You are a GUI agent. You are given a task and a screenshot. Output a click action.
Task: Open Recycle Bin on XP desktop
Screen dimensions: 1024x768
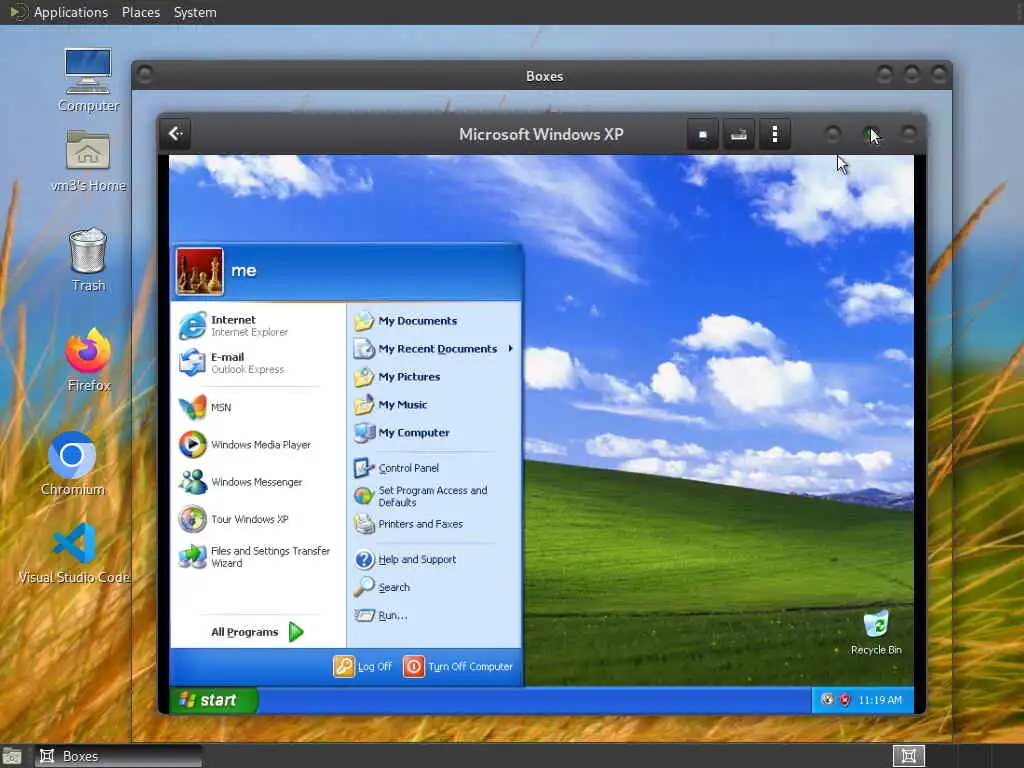pyautogui.click(x=876, y=632)
